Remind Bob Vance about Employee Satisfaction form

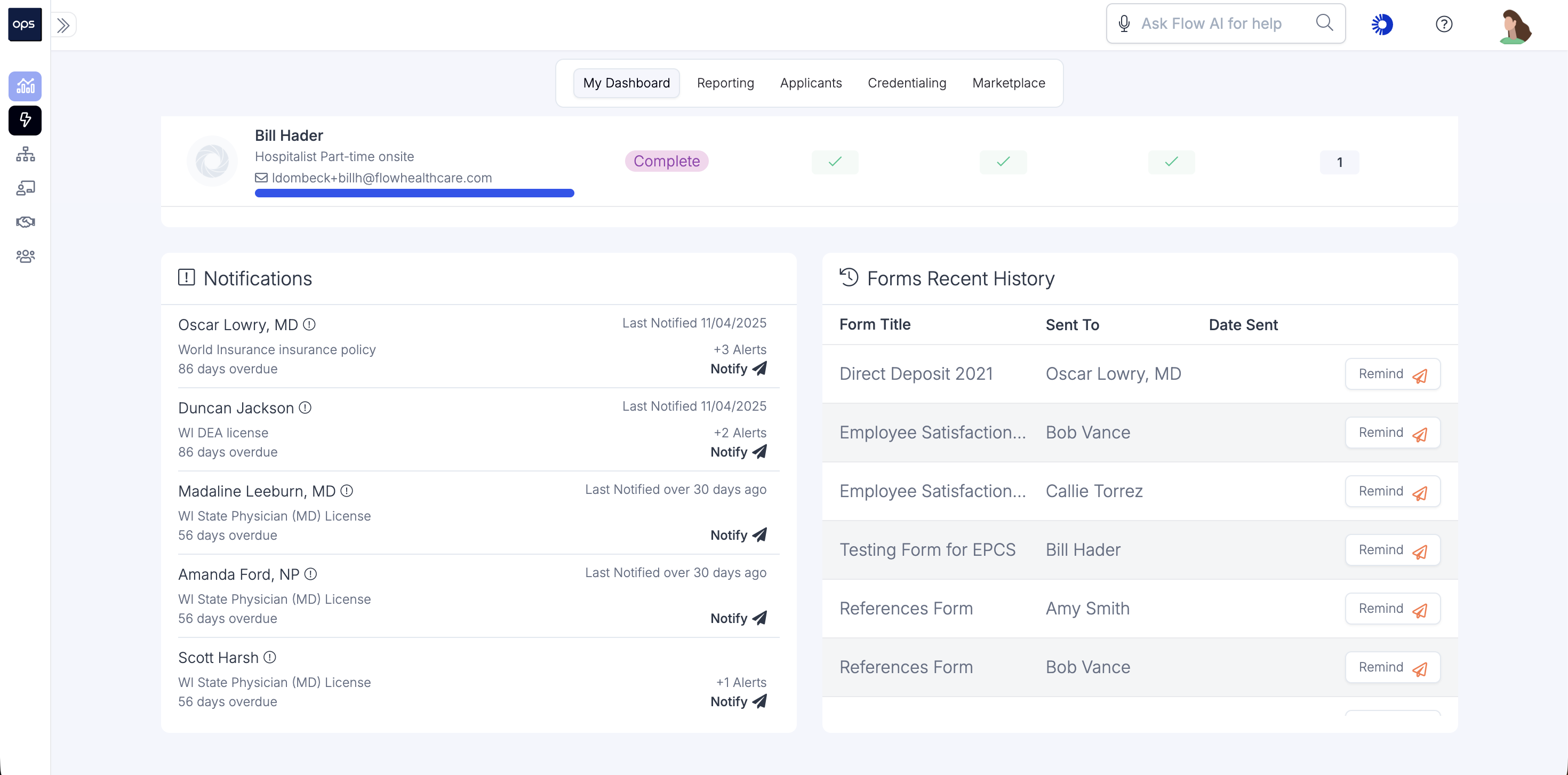(x=1392, y=433)
